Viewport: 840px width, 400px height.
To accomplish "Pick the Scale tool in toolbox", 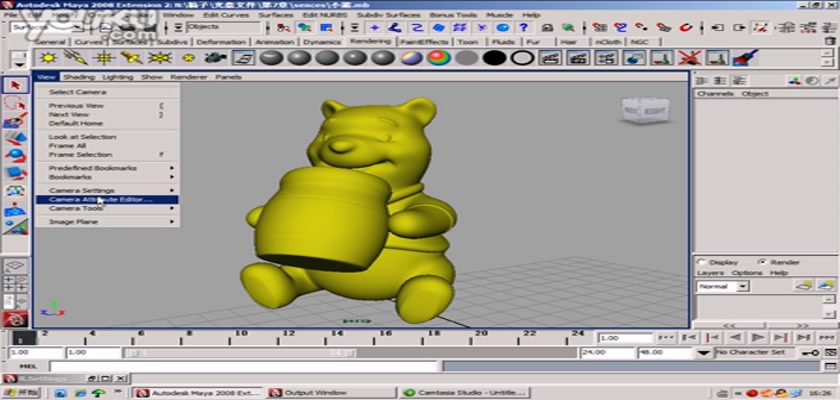I will (15, 173).
